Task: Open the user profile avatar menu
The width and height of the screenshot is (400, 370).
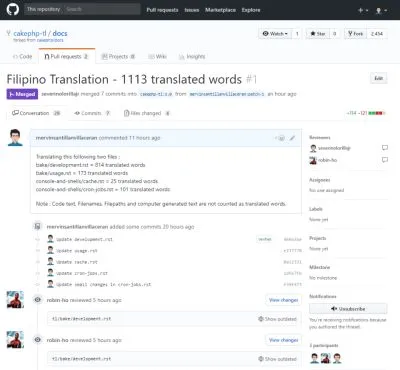Action: point(381,10)
